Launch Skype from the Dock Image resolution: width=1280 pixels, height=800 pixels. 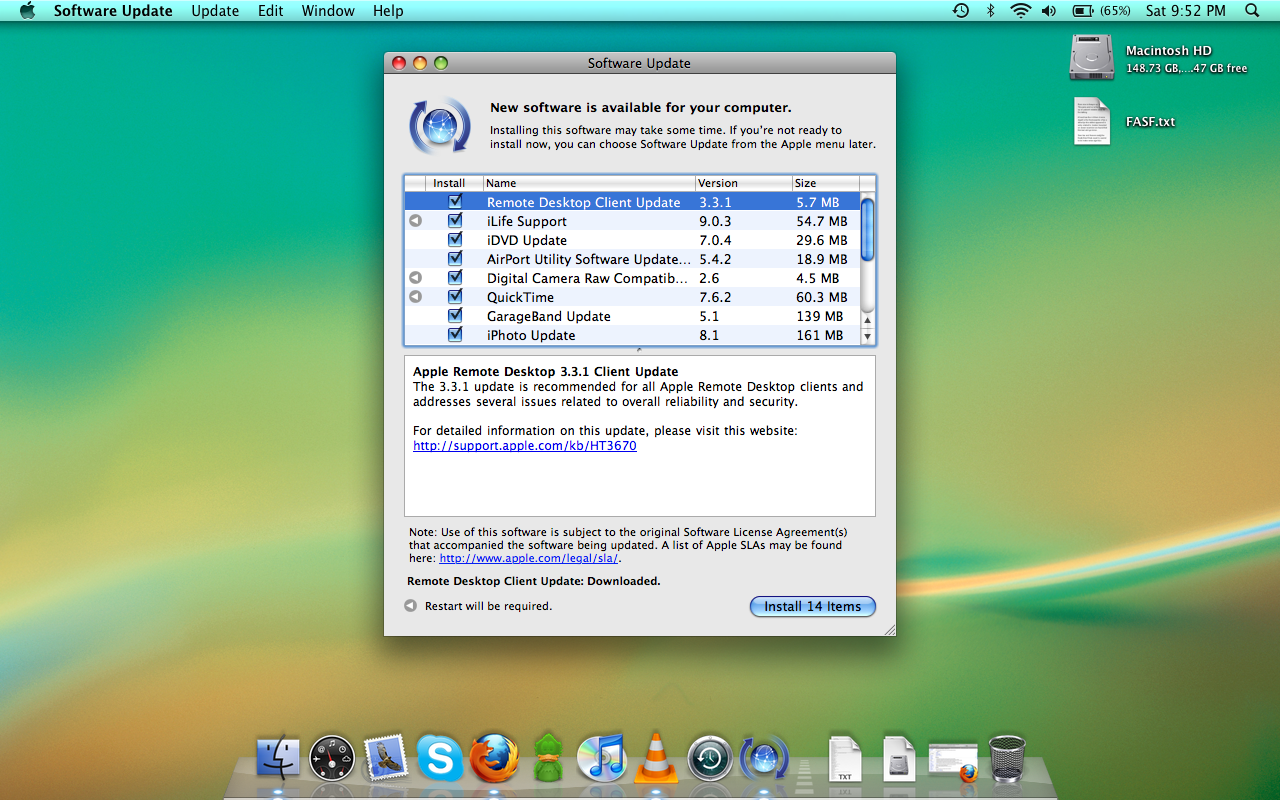(440, 758)
